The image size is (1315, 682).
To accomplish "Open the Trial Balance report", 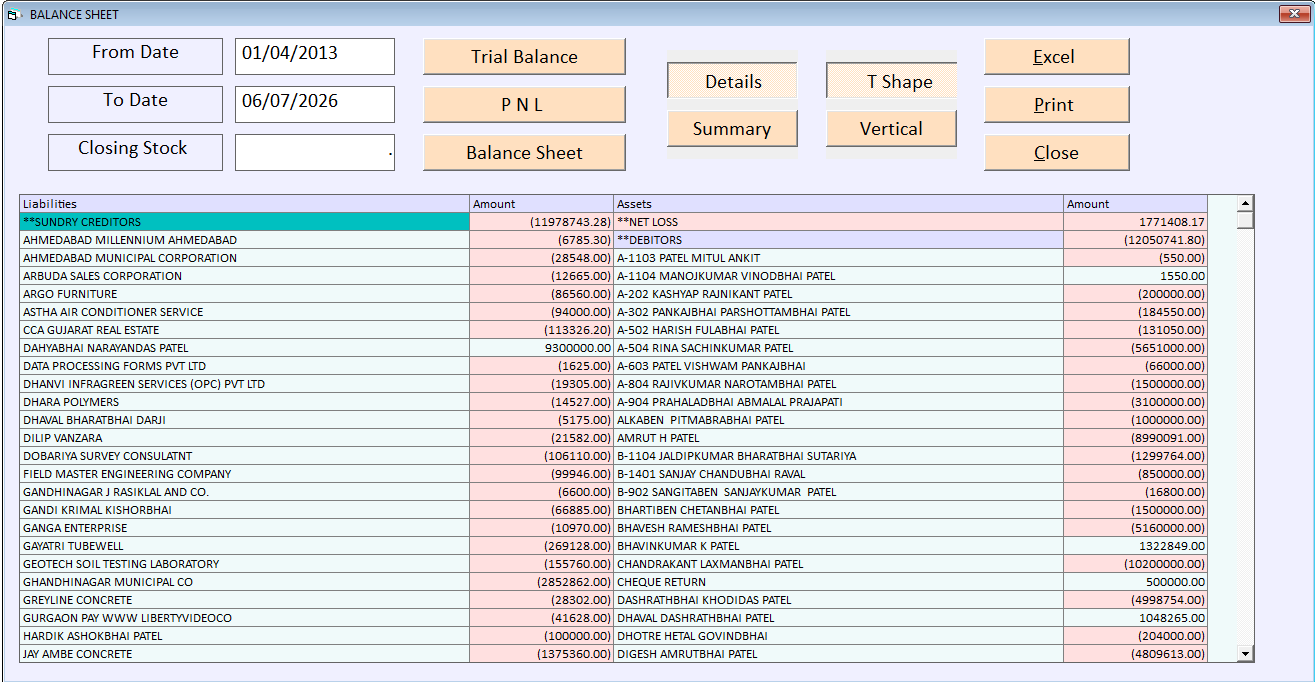I will point(524,57).
